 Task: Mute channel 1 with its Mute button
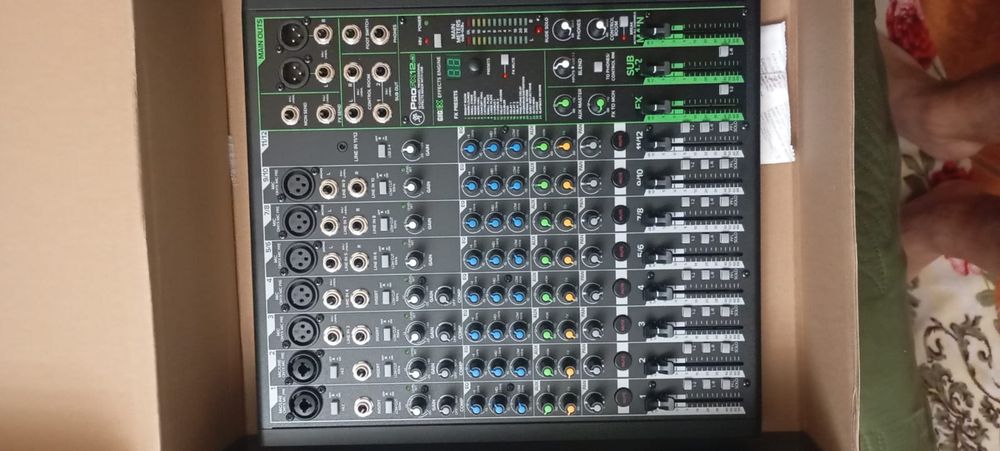[624, 397]
